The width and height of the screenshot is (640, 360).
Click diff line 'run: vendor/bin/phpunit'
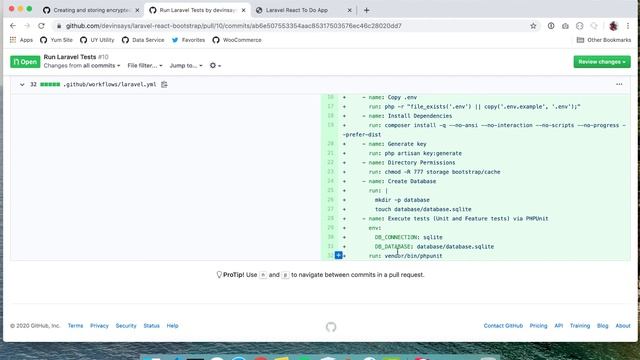point(405,256)
